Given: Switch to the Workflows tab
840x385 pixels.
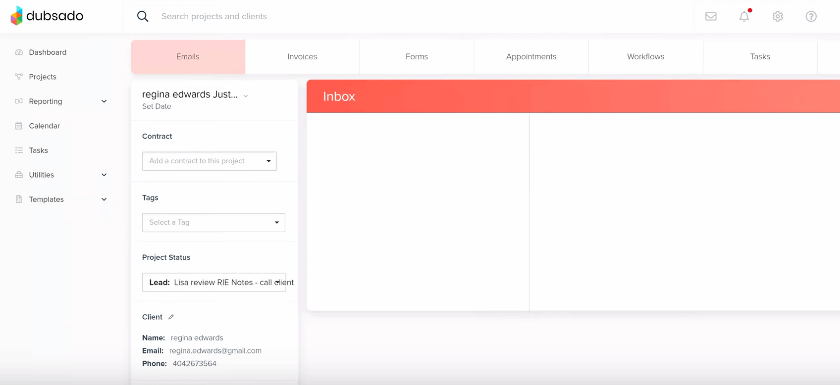Looking at the screenshot, I should tap(646, 57).
